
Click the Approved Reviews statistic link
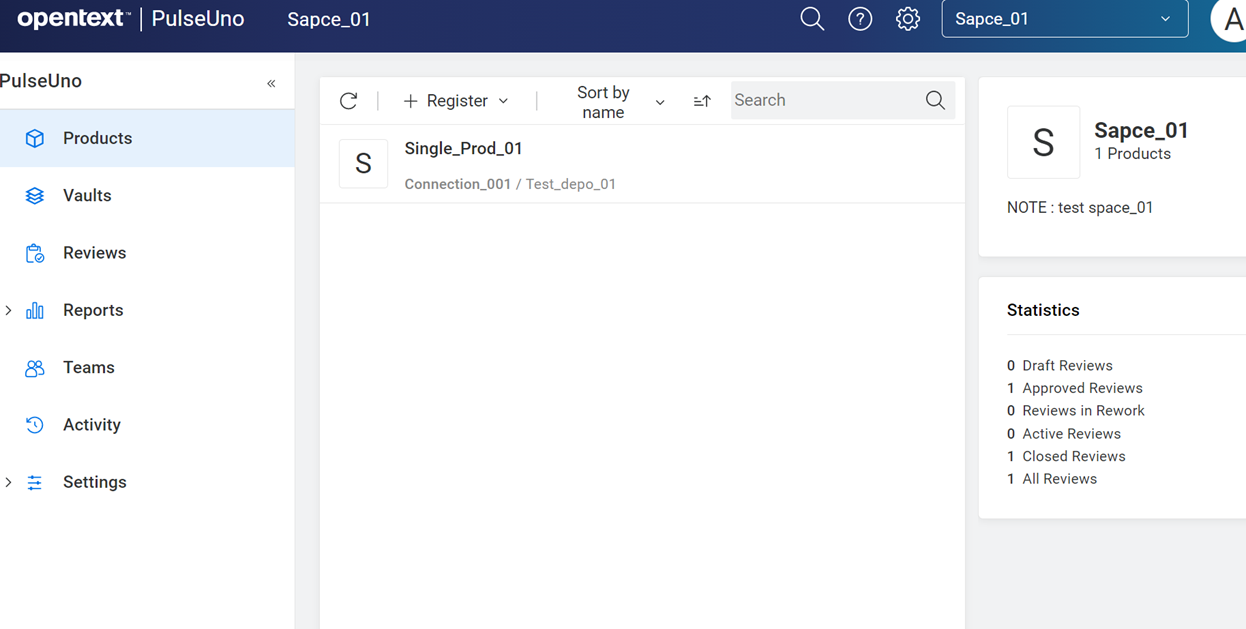[x=1081, y=388]
